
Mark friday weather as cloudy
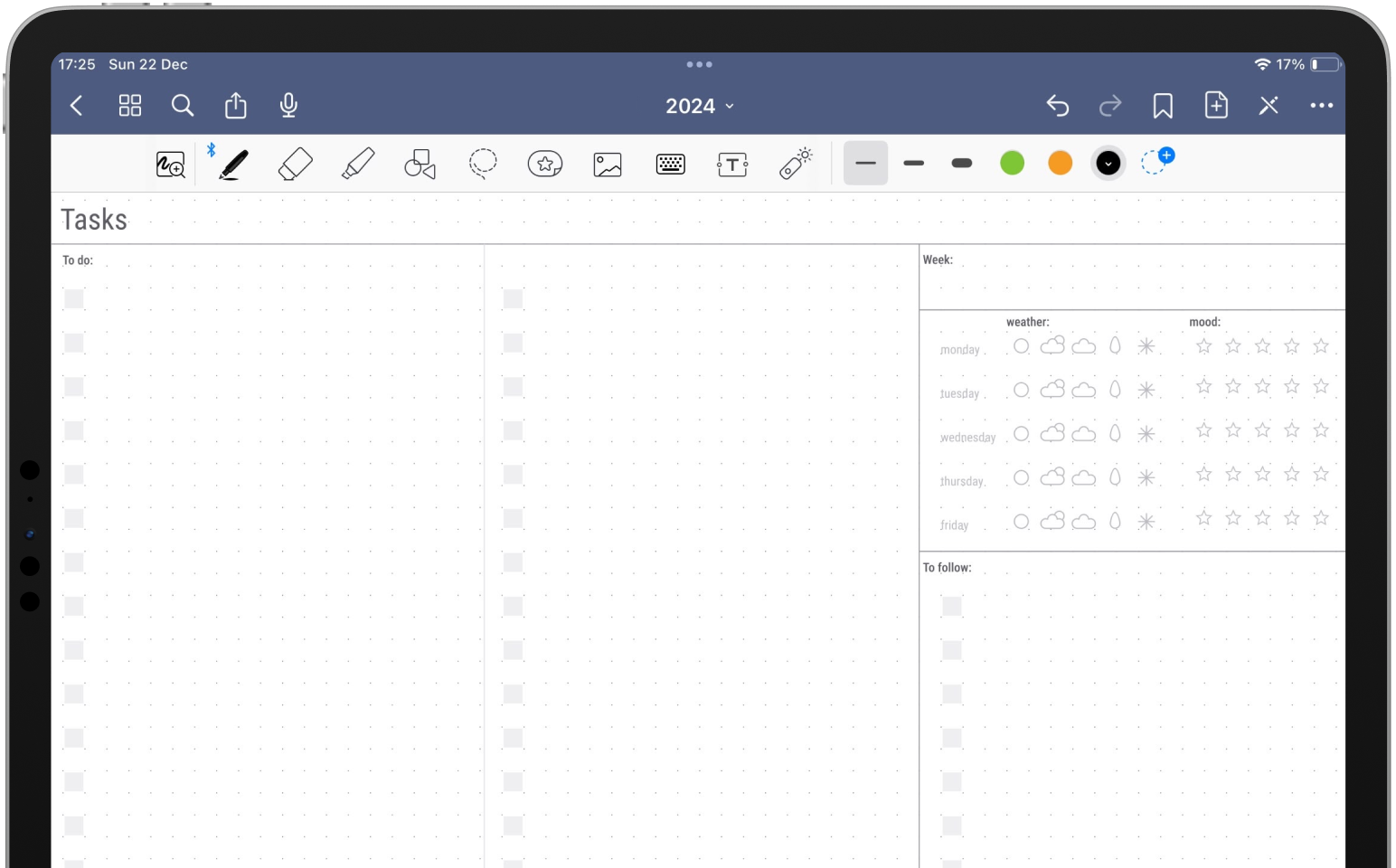pos(1084,522)
